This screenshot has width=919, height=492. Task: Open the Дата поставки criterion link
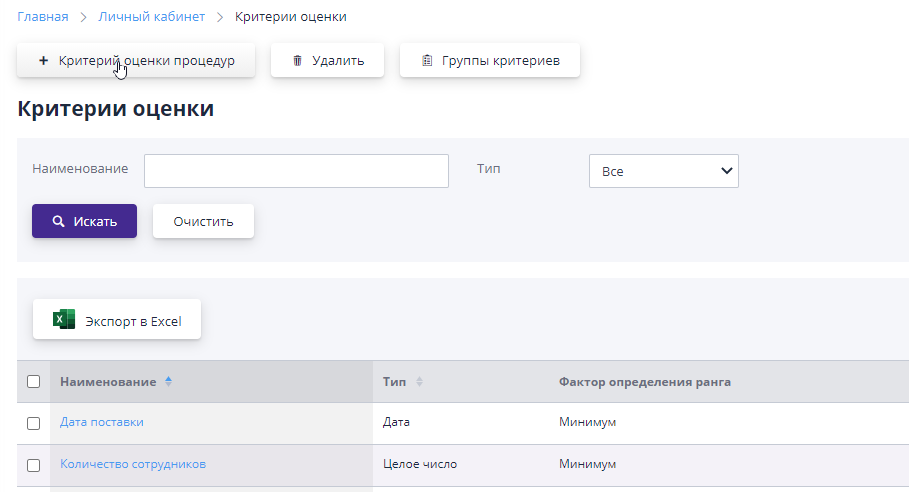[102, 422]
